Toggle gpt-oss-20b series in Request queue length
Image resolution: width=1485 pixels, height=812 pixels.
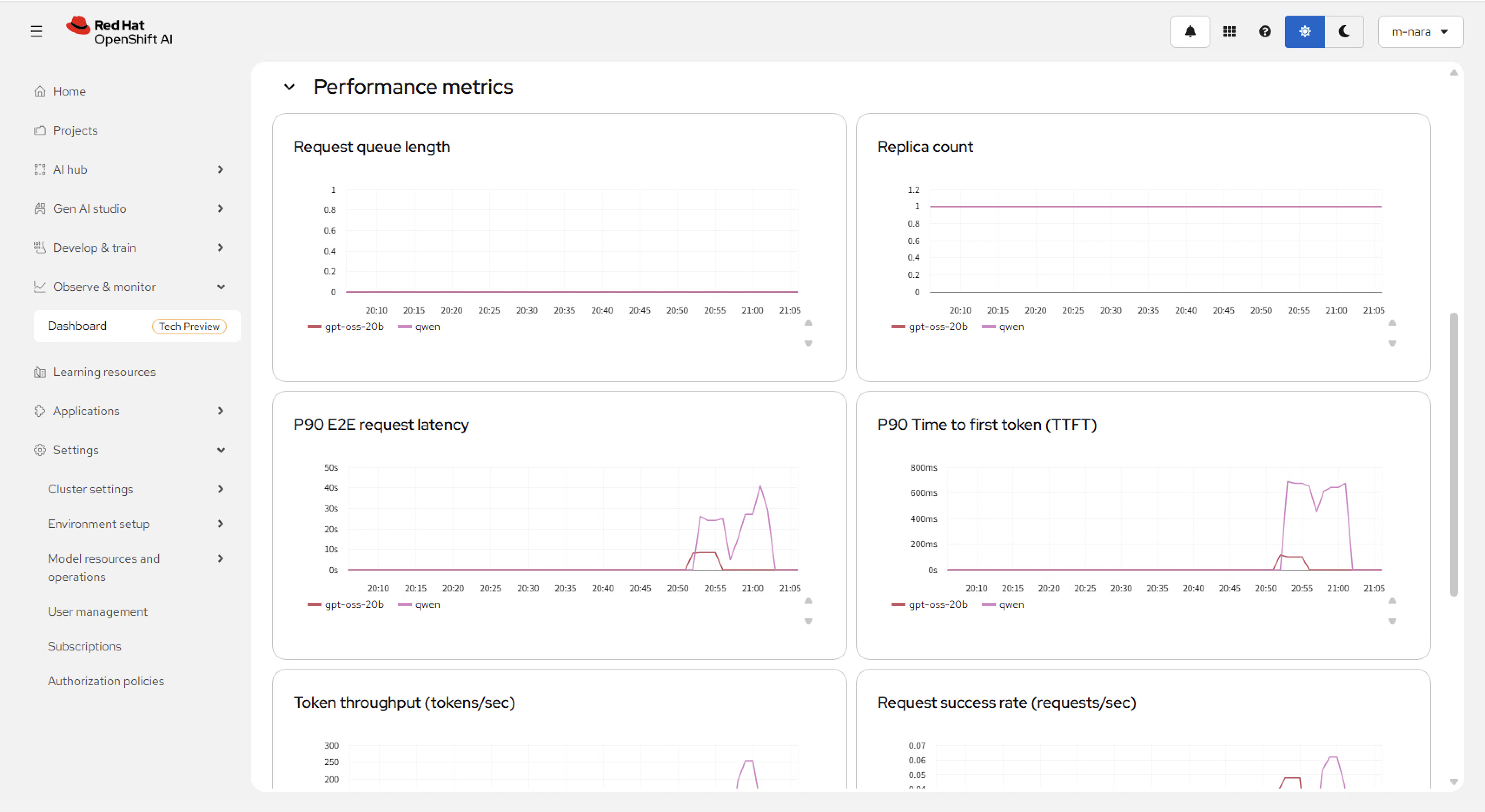pyautogui.click(x=346, y=327)
